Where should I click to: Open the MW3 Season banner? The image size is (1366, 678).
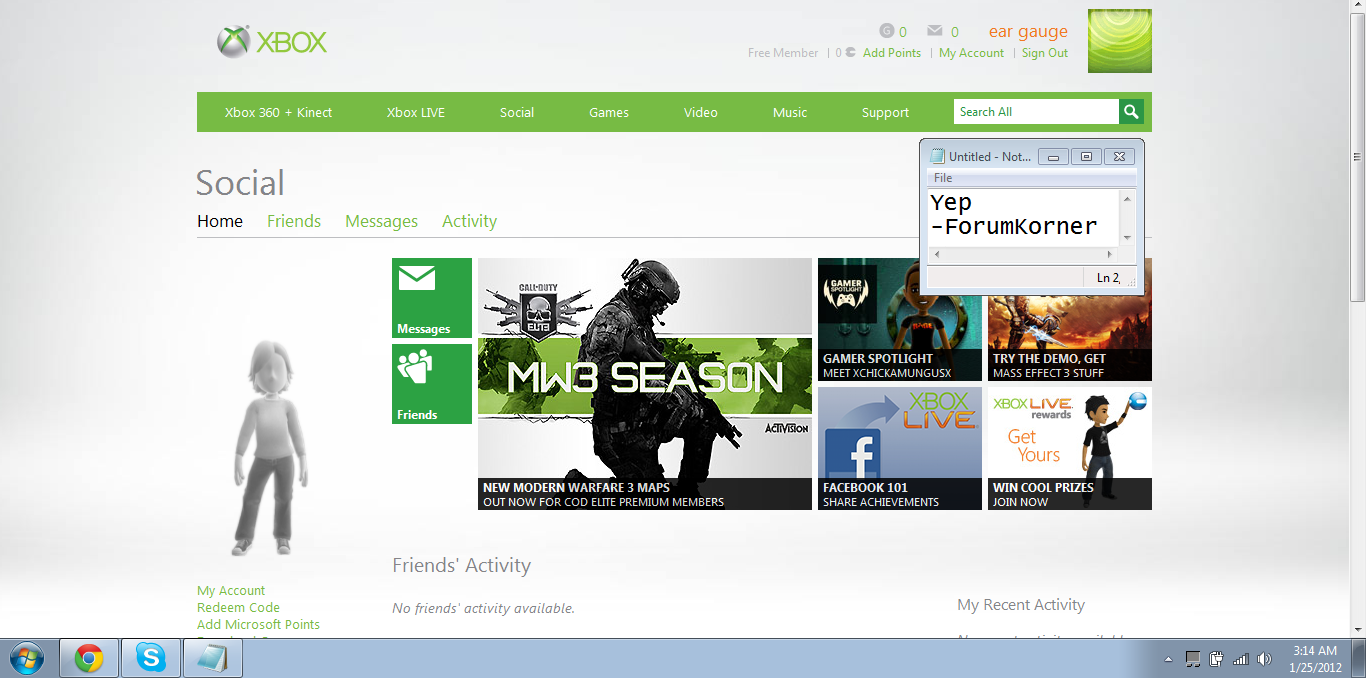tap(645, 384)
